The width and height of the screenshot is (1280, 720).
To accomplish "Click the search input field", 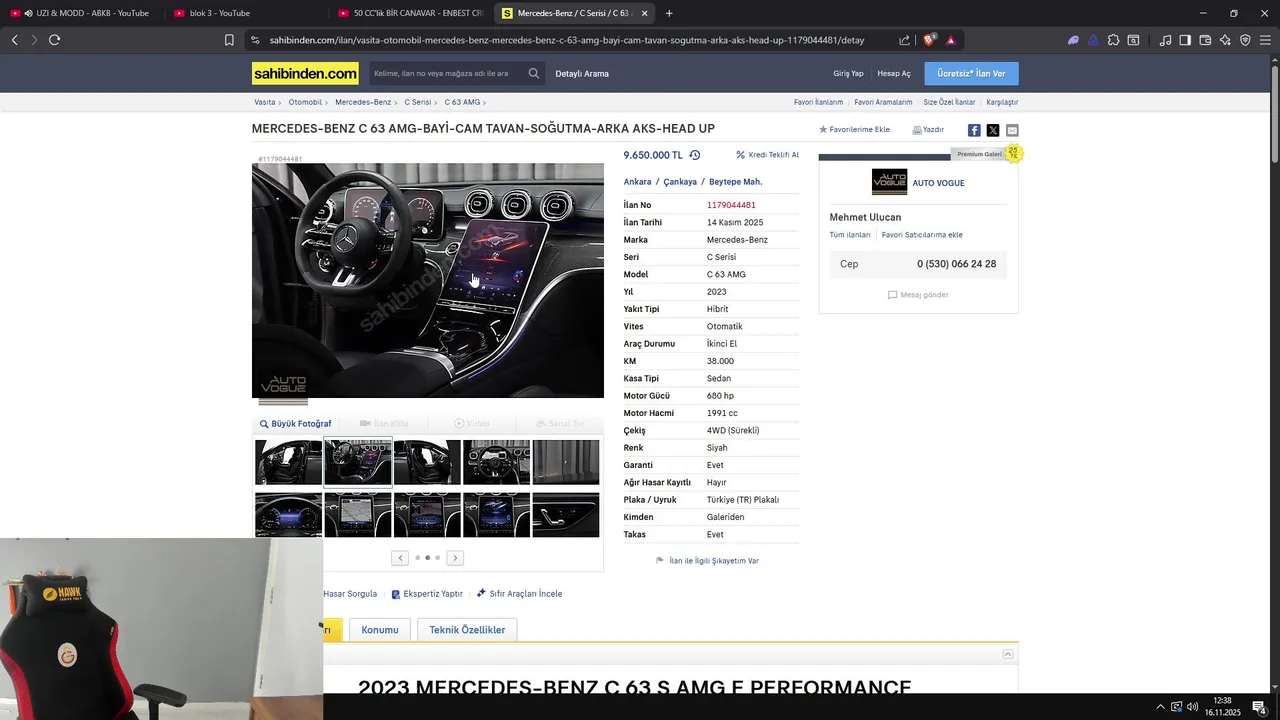I will (446, 73).
